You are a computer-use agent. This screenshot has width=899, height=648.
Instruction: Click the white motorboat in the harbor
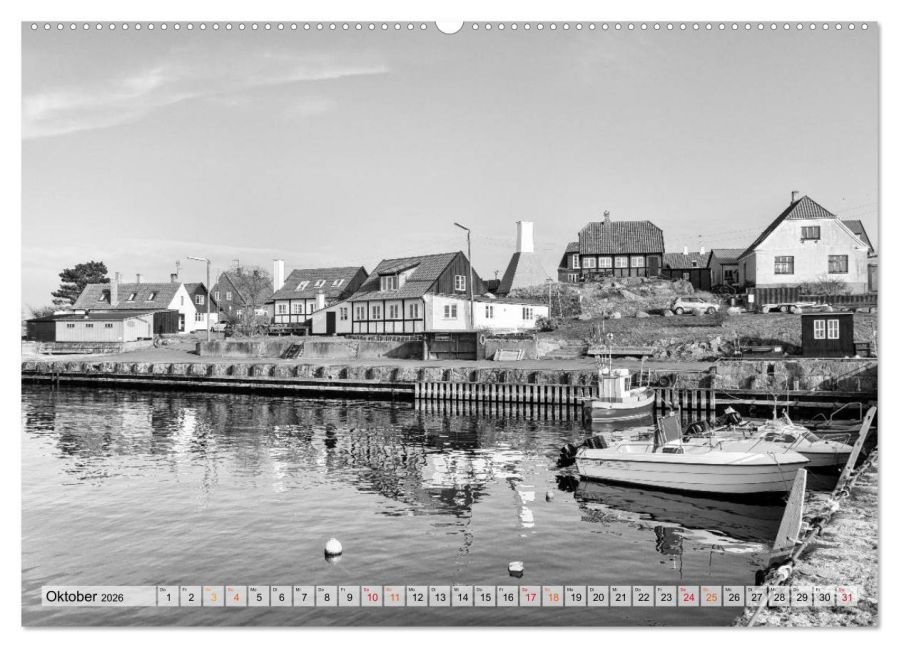coord(690,464)
